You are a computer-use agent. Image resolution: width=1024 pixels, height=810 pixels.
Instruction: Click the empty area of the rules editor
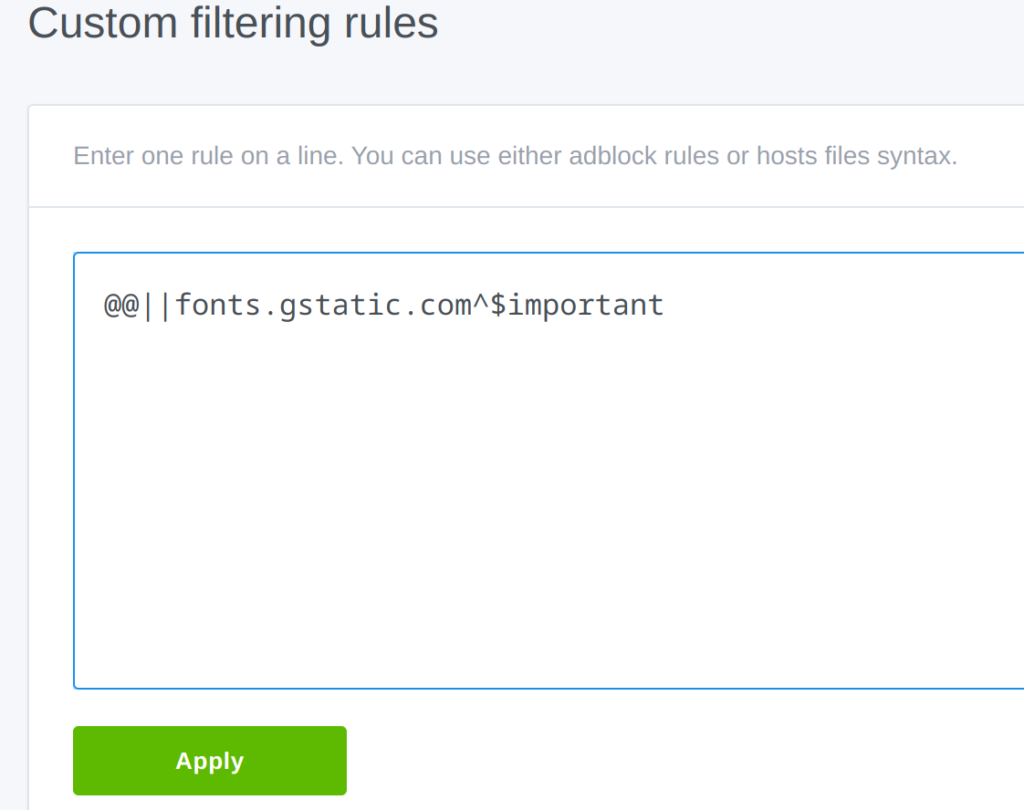tap(540, 500)
